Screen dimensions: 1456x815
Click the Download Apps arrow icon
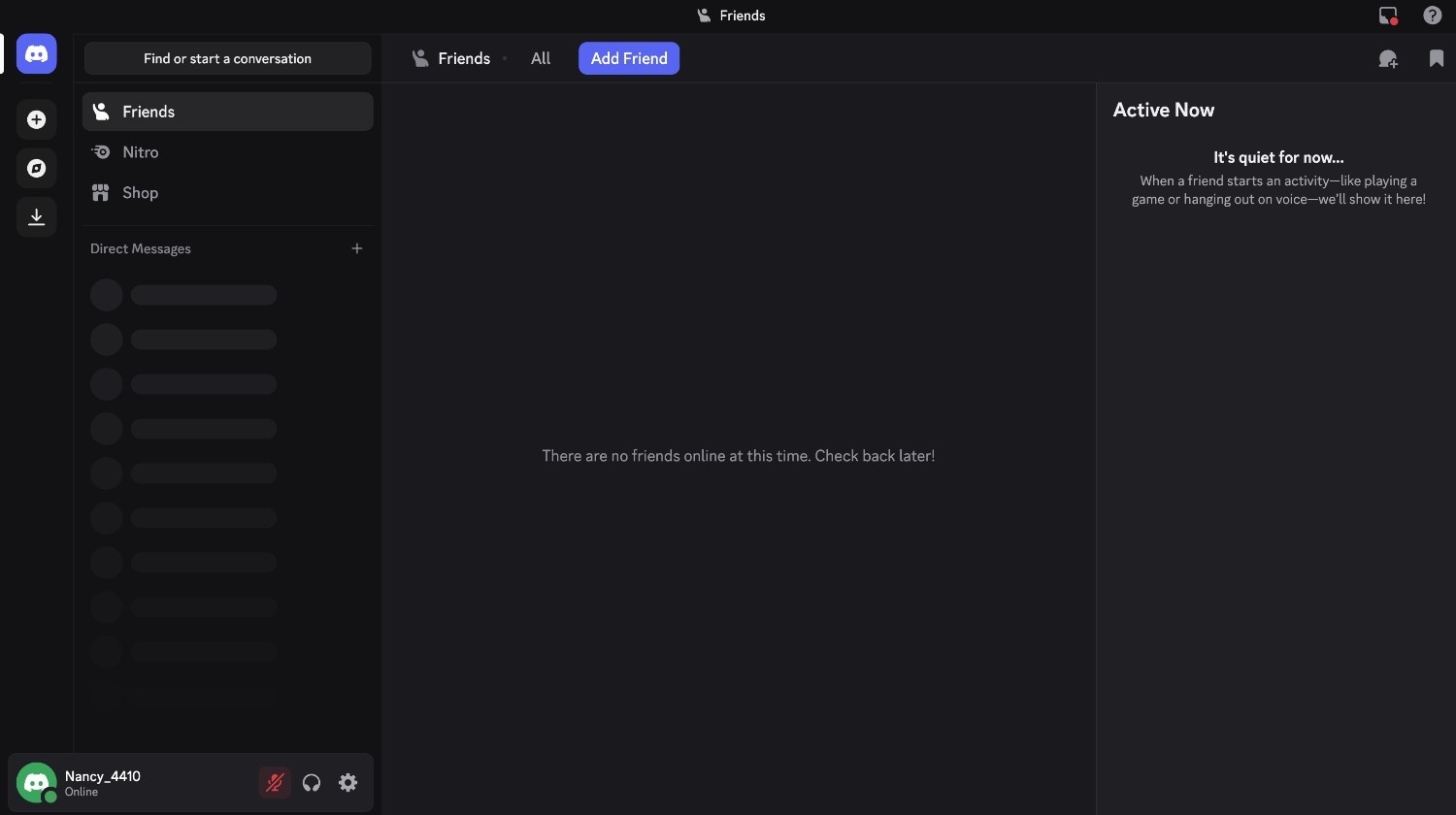(37, 216)
